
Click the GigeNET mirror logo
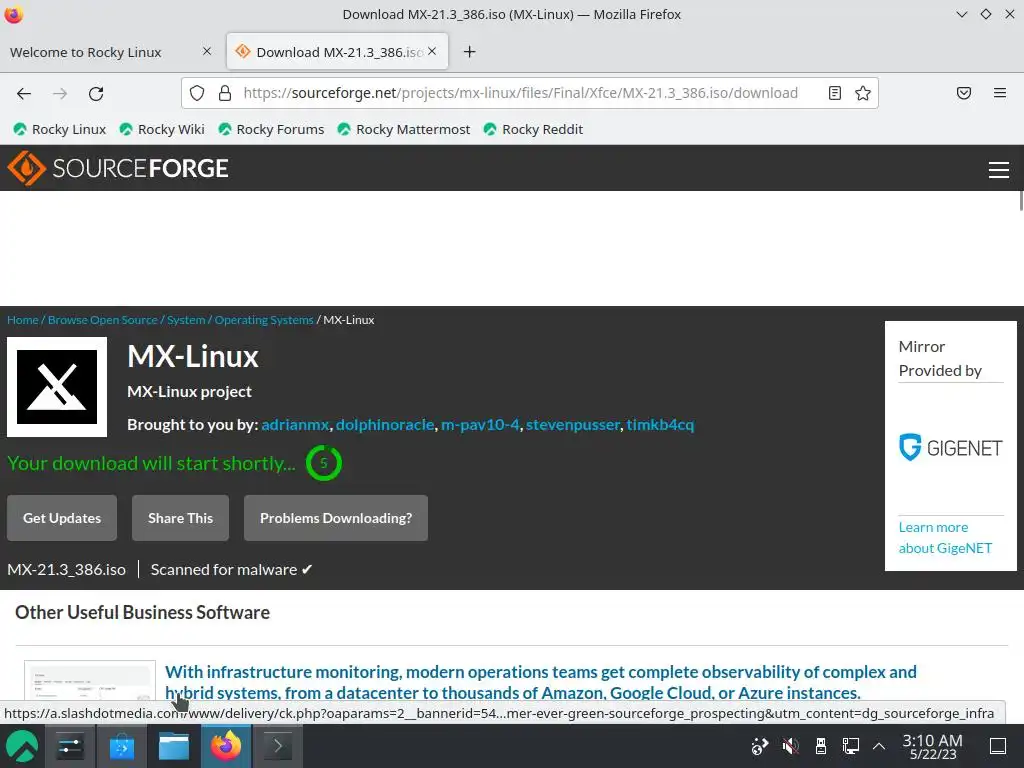click(950, 448)
